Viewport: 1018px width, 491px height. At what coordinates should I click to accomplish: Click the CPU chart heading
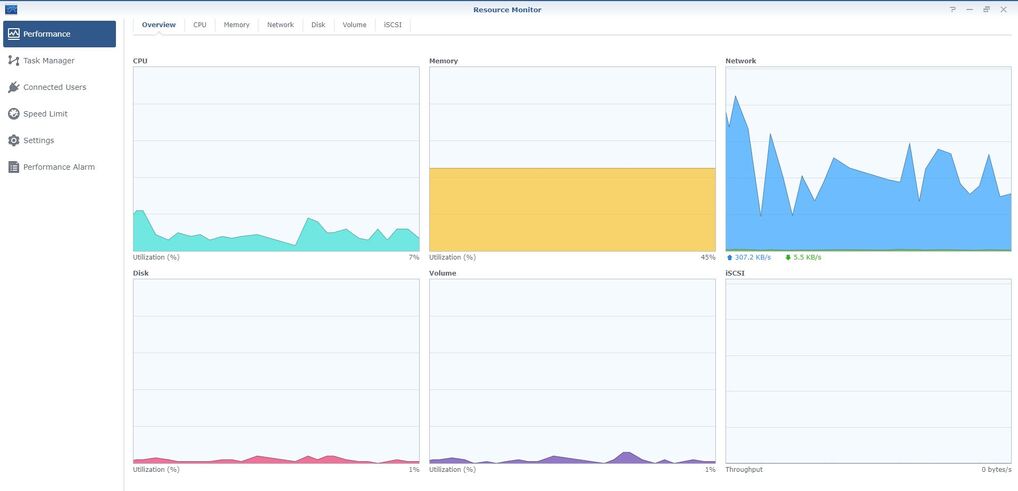(x=140, y=61)
